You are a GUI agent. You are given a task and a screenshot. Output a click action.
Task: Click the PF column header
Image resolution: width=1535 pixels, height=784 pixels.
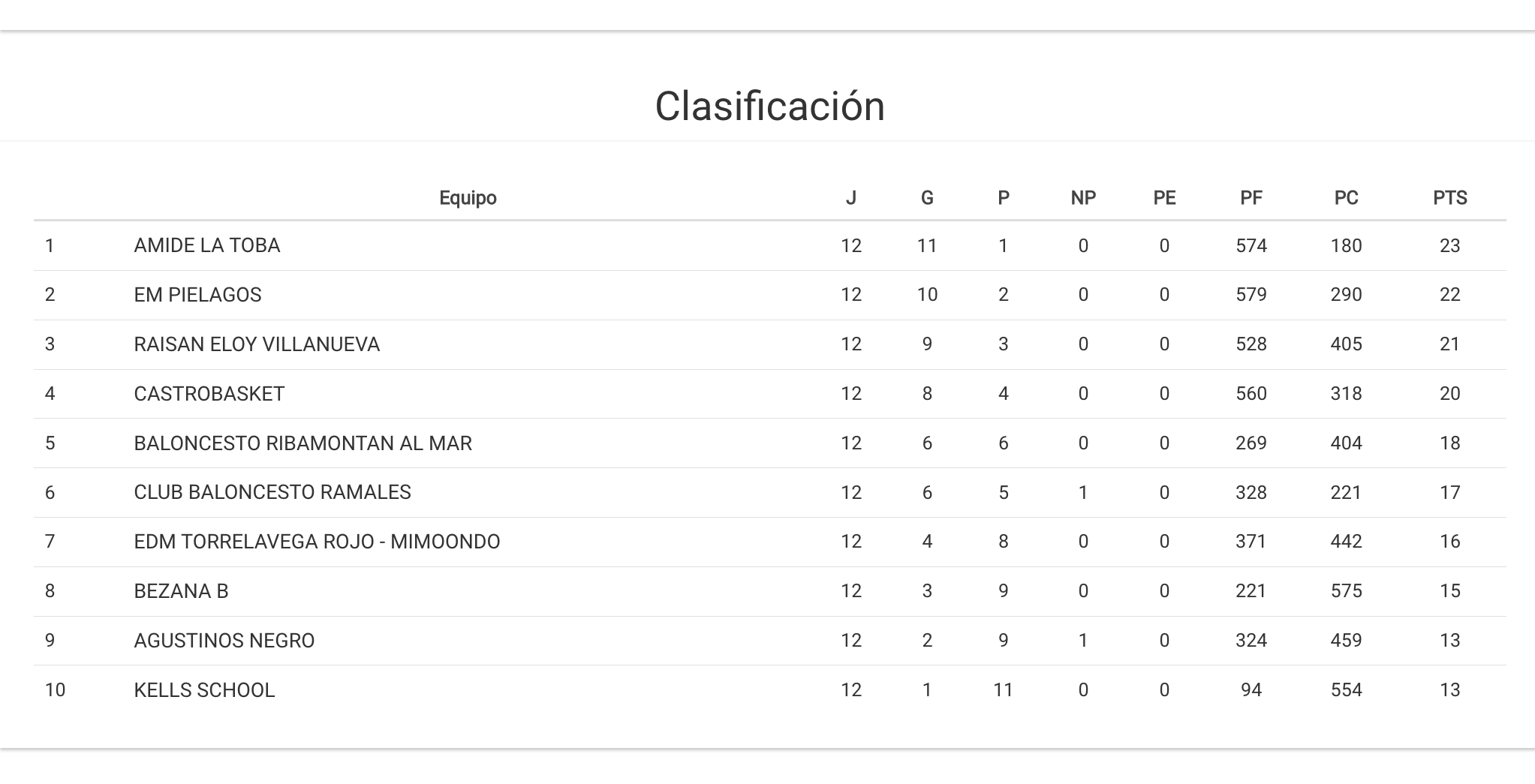[x=1251, y=198]
